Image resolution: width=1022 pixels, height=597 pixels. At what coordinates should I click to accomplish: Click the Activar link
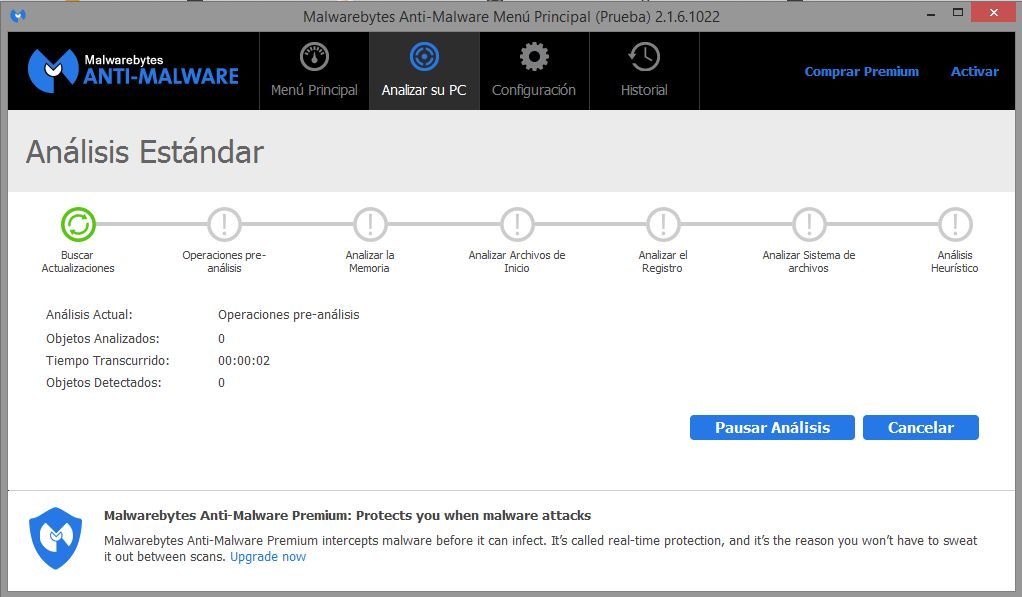point(974,72)
